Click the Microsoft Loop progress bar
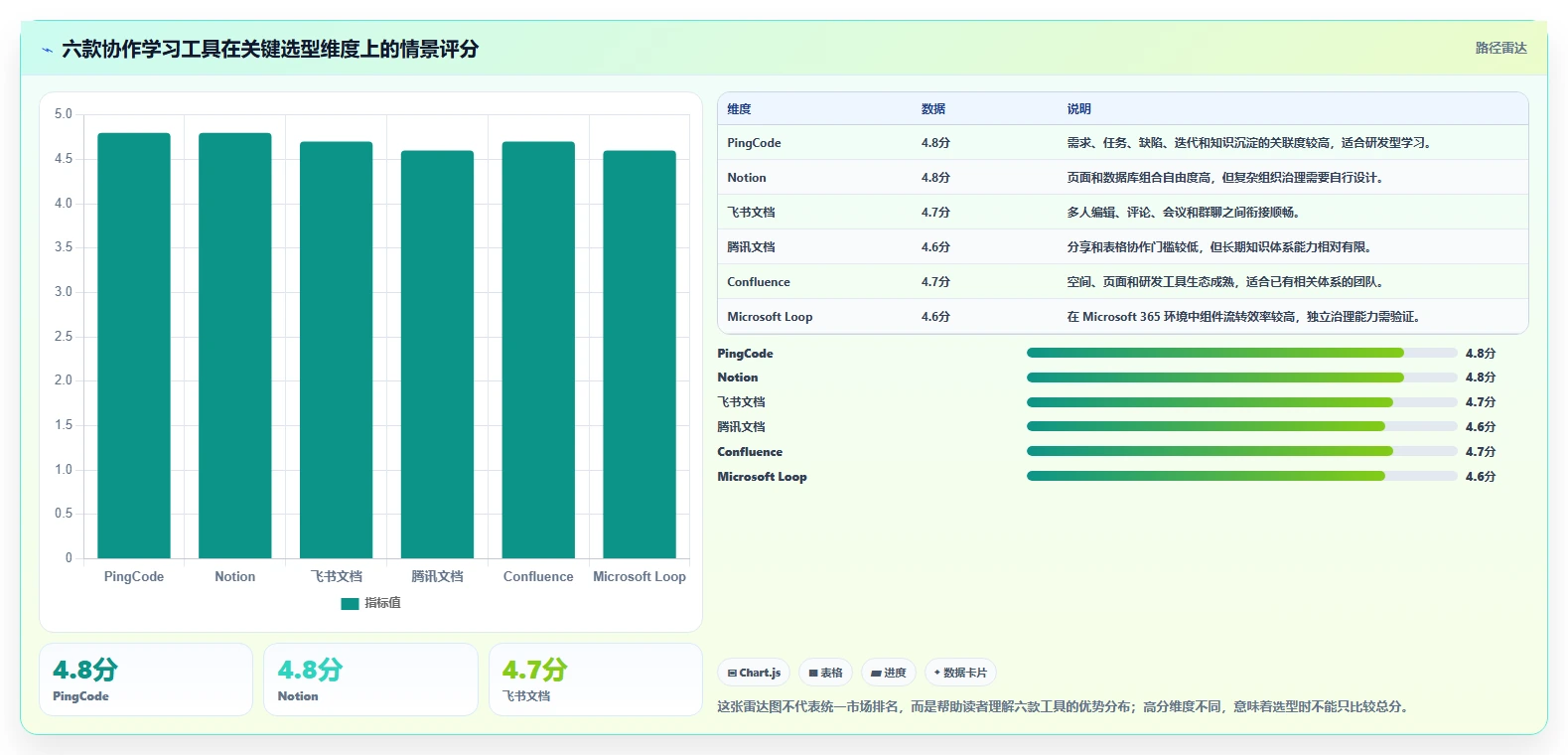The image size is (1568, 755). 1241,476
